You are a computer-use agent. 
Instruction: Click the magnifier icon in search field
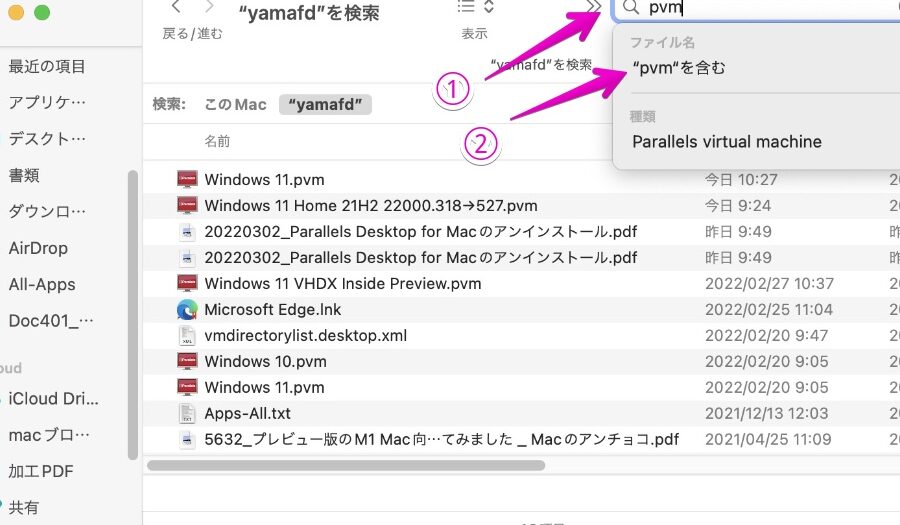pyautogui.click(x=631, y=7)
